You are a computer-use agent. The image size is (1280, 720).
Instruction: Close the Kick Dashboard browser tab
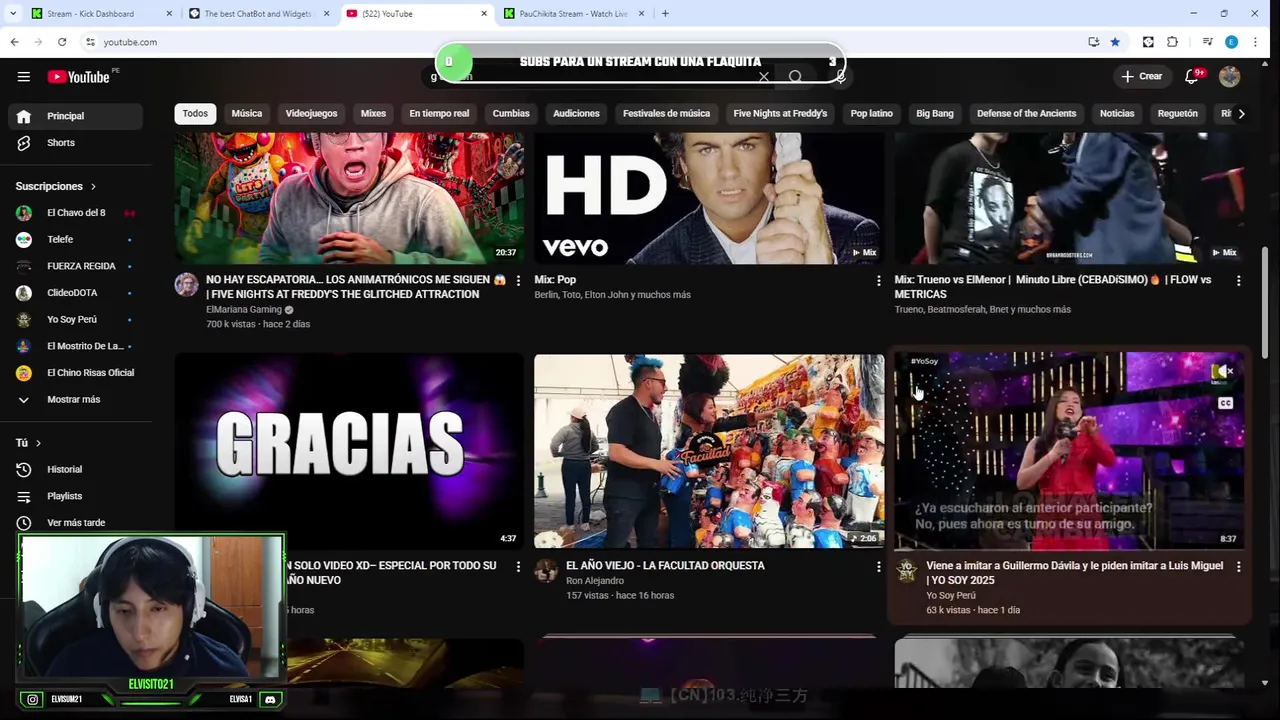[168, 14]
